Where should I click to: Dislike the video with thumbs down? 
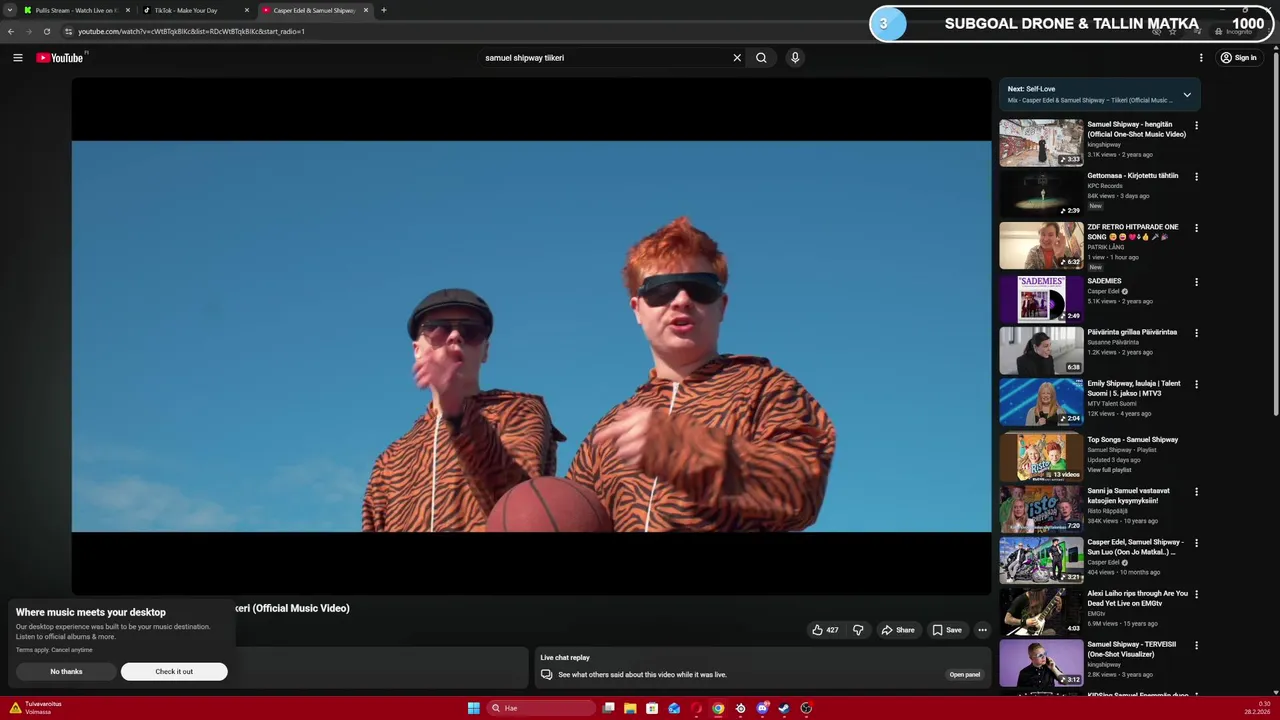[x=858, y=630]
